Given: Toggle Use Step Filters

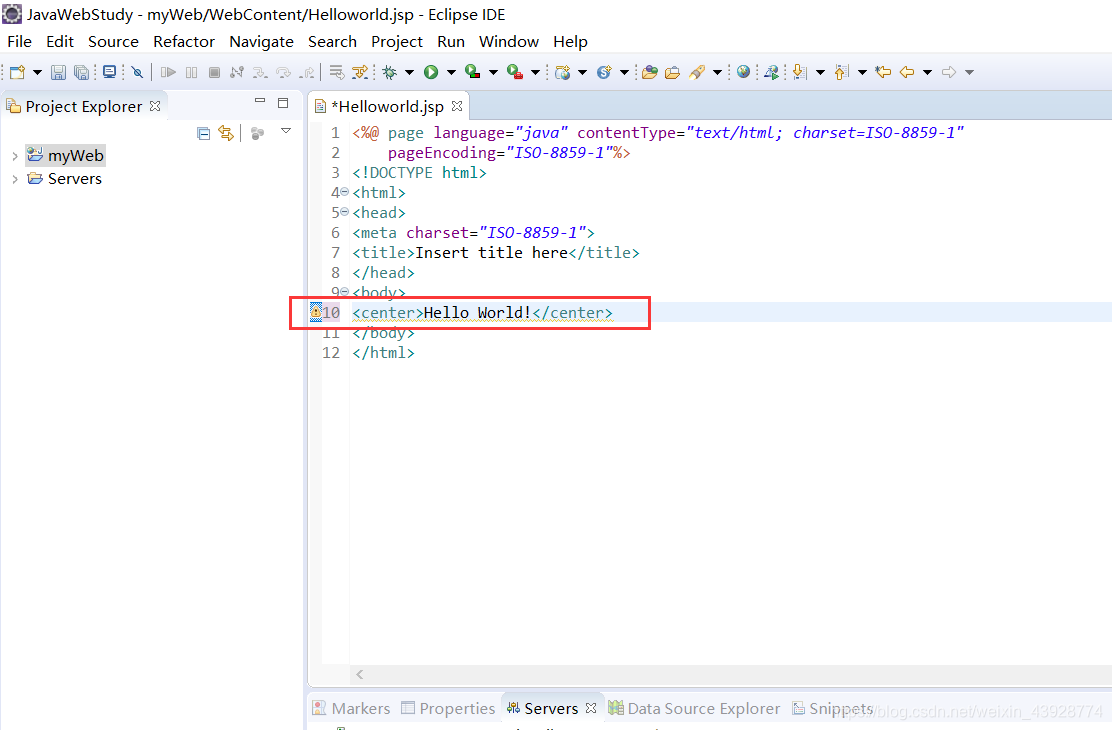Looking at the screenshot, I should point(360,72).
